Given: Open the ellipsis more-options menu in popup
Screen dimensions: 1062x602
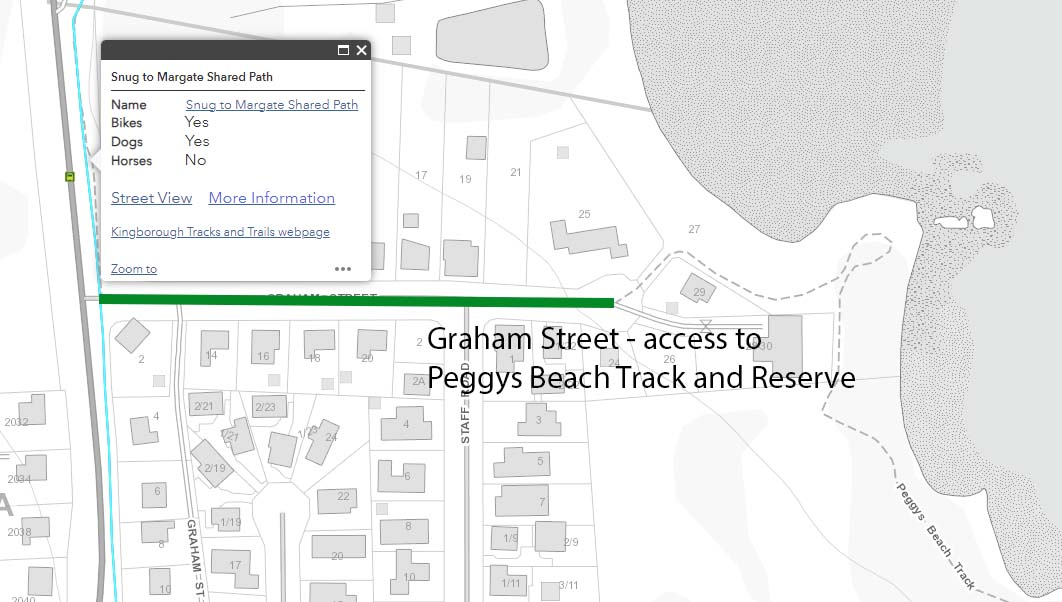Looking at the screenshot, I should point(344,268).
